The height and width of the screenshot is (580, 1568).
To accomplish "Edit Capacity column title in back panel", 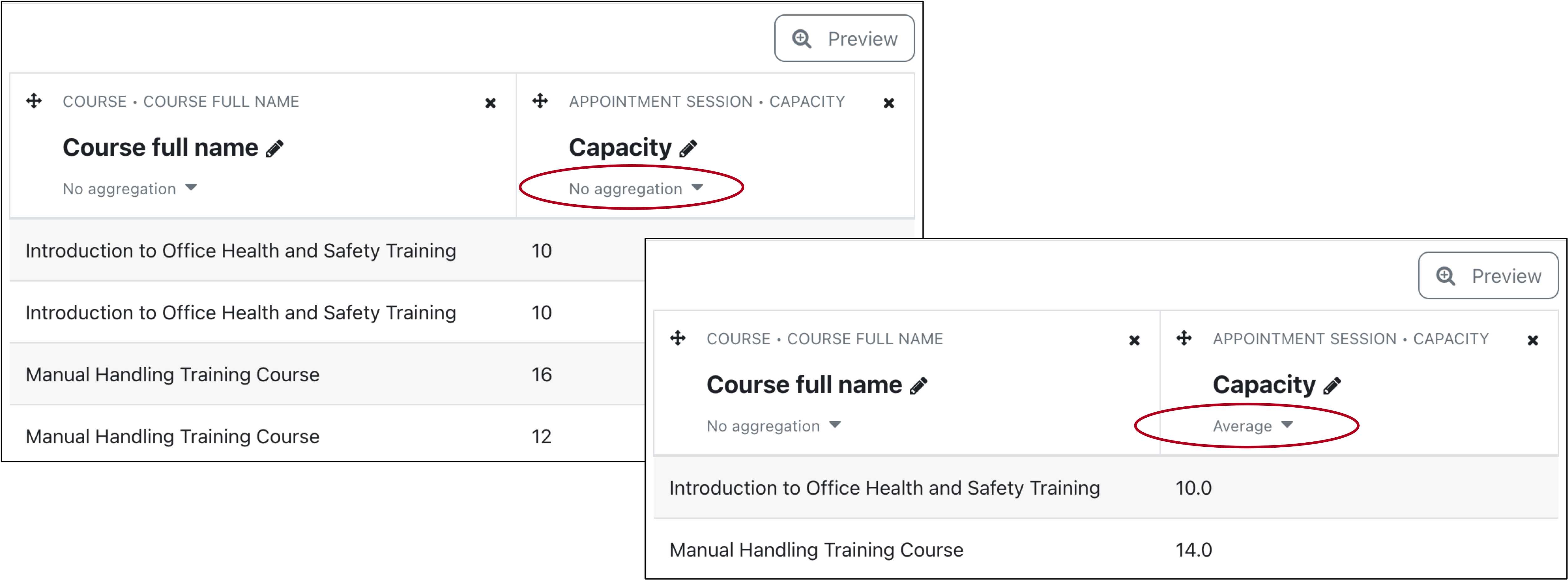I will click(689, 149).
